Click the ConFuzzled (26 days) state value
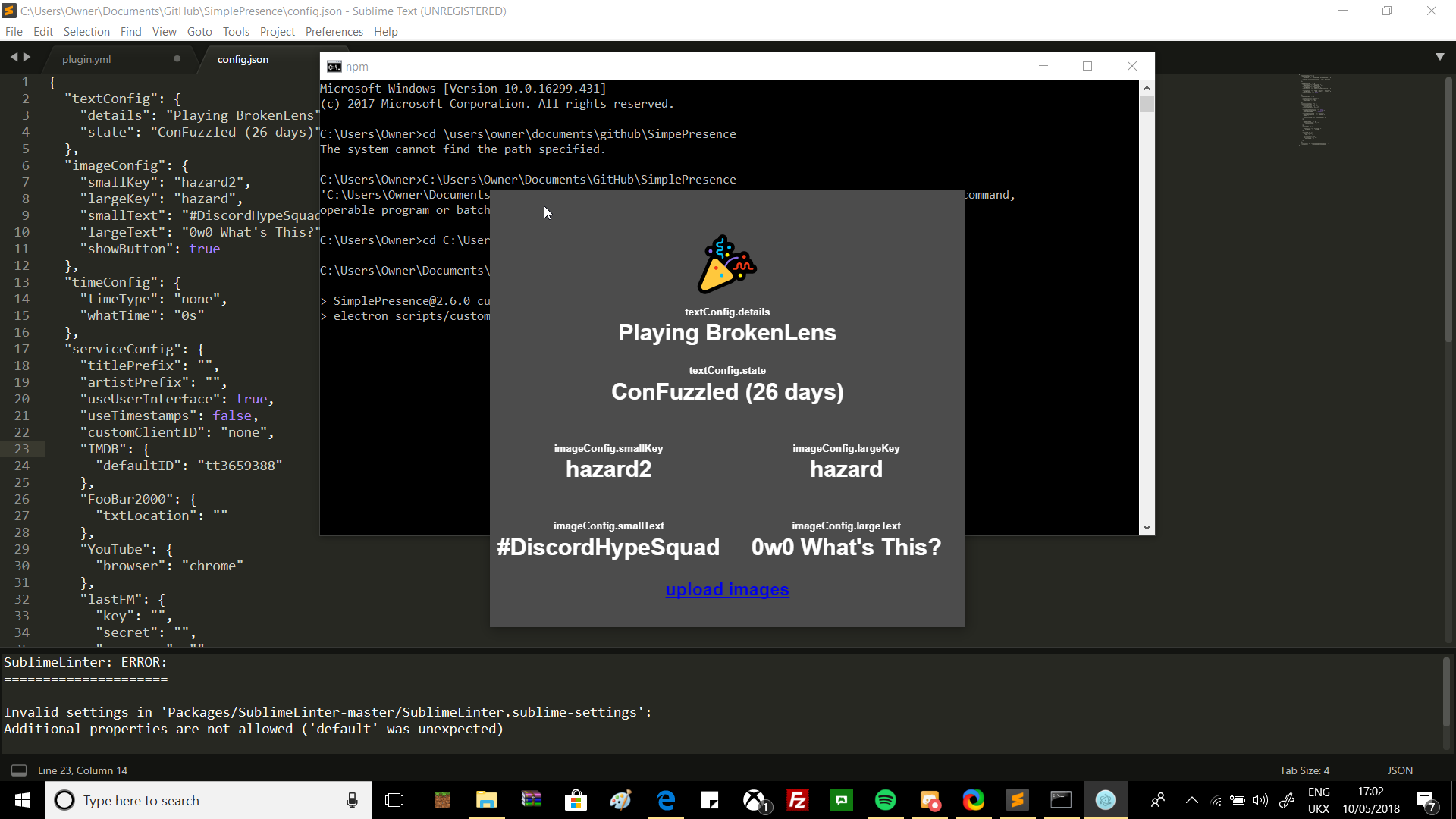 coord(727,392)
